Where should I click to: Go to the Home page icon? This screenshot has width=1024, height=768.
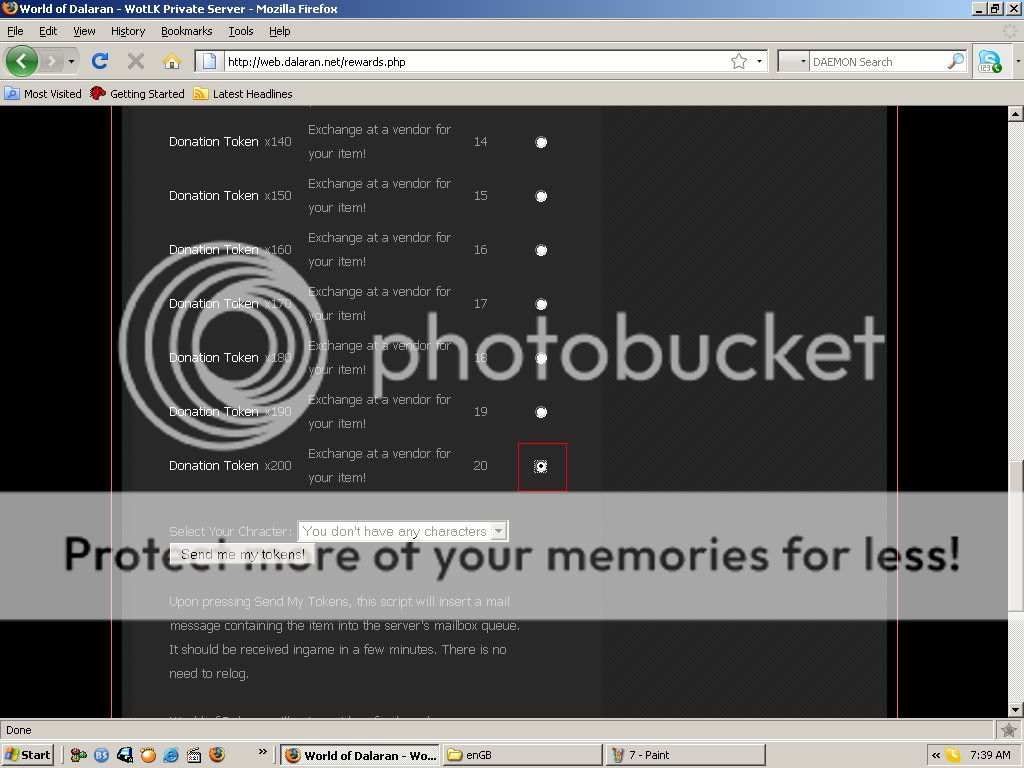pyautogui.click(x=172, y=61)
